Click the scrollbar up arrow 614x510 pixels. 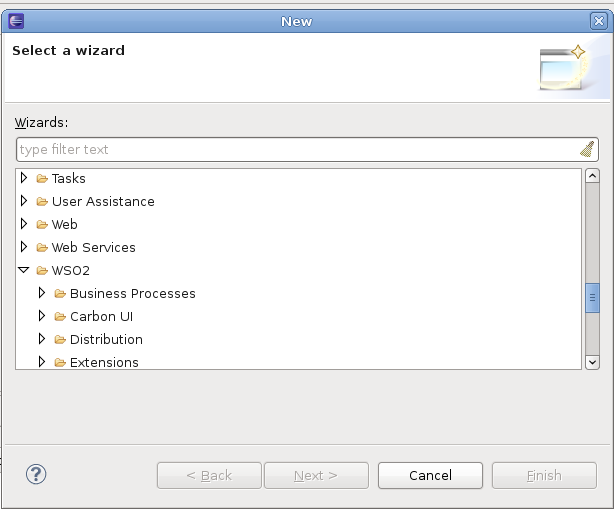592,176
